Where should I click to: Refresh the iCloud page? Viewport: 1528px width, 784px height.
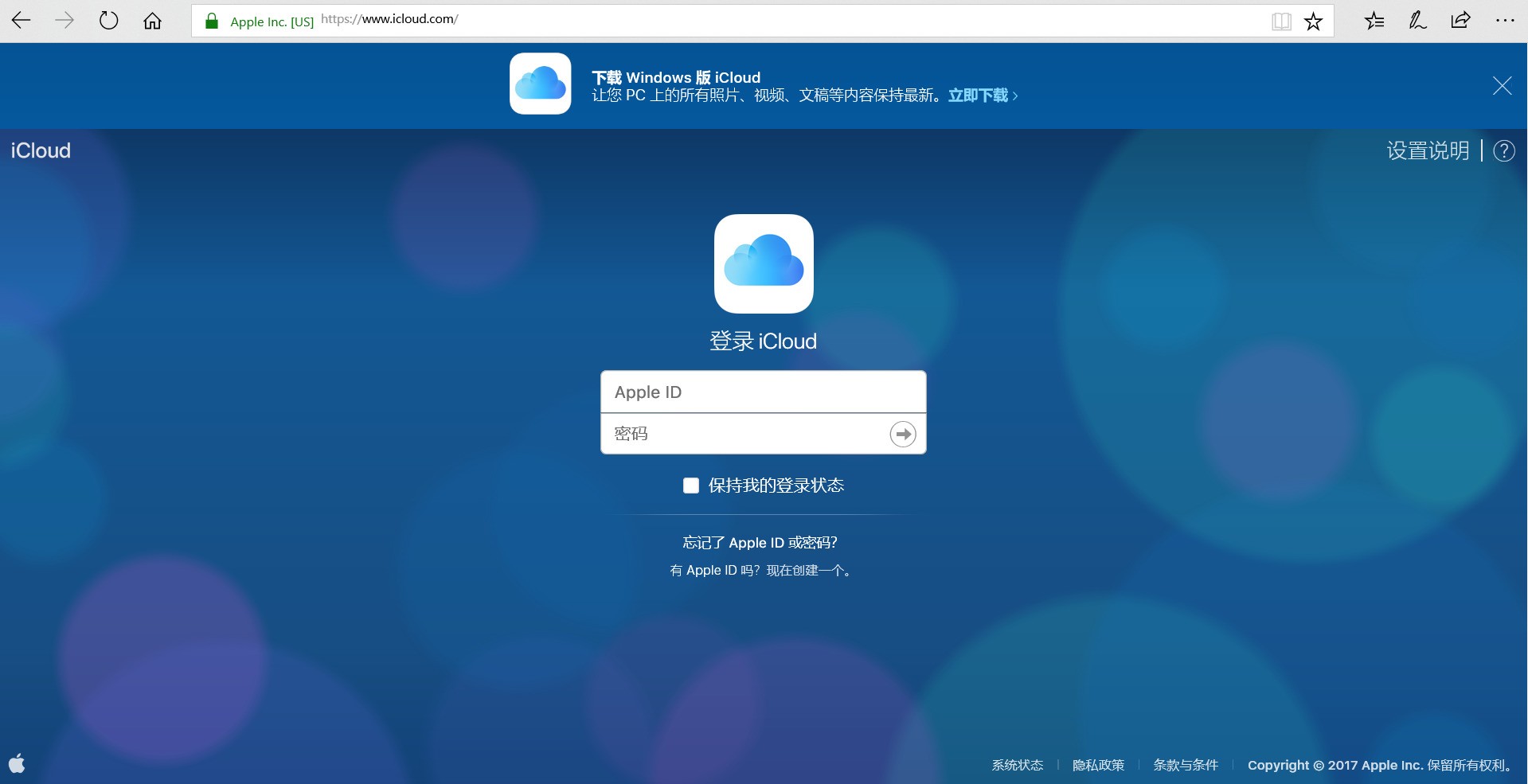pos(108,21)
